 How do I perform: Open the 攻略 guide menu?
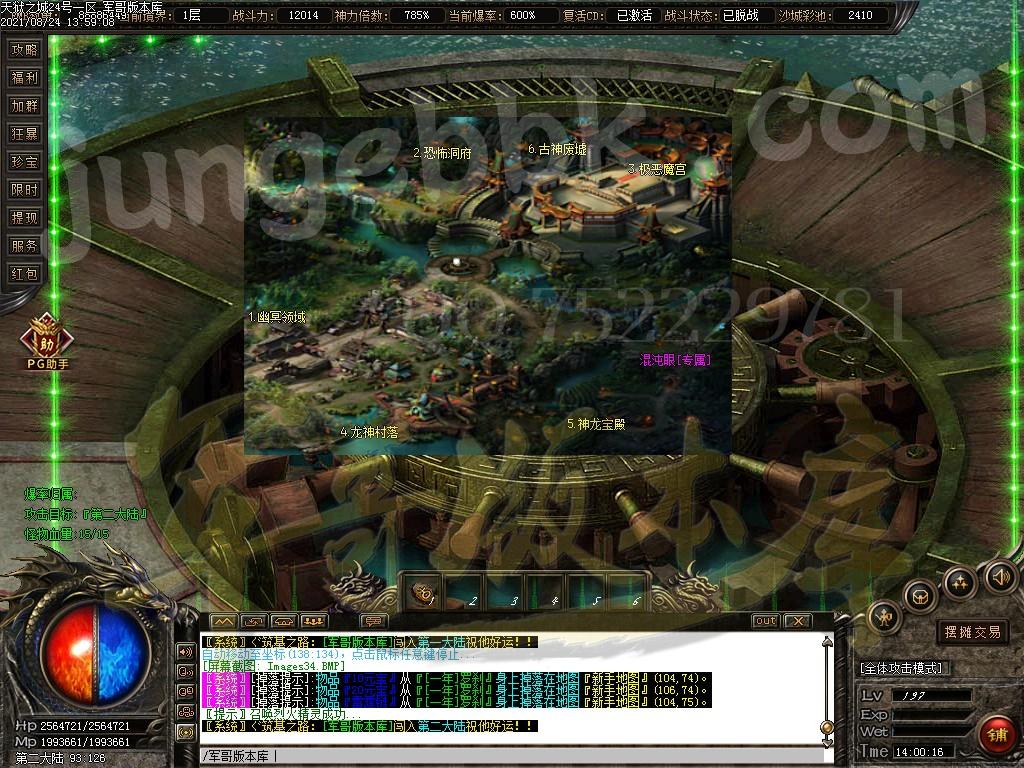coord(24,49)
